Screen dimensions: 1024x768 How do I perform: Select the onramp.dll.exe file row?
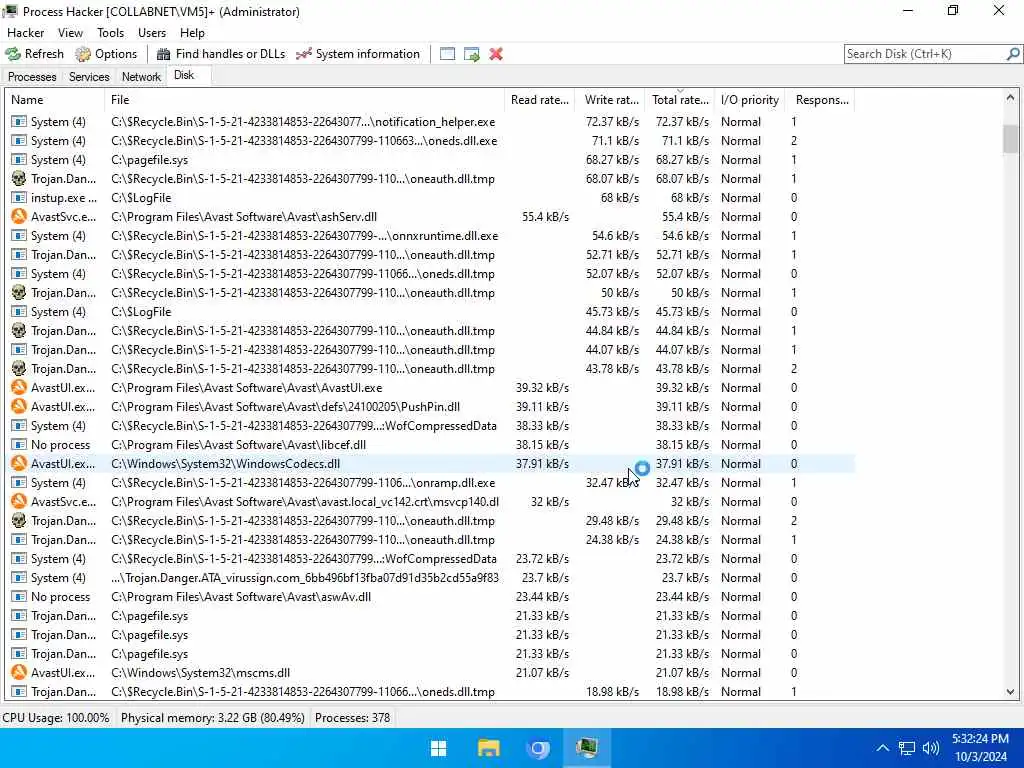430,483
